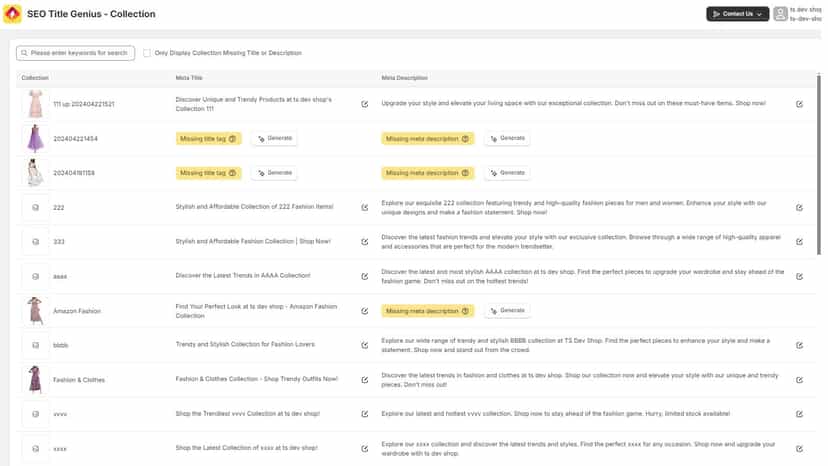Click the white dress thumbnail of 202404191158
This screenshot has height=466, width=828.
[35, 173]
